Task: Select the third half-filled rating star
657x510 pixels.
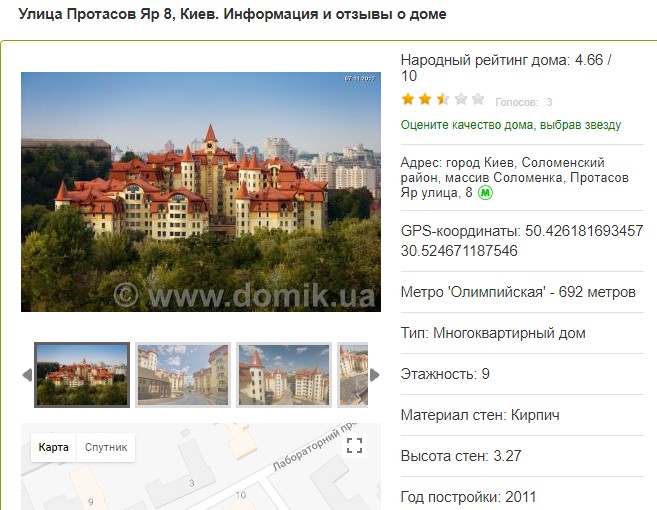Action: 443,99
